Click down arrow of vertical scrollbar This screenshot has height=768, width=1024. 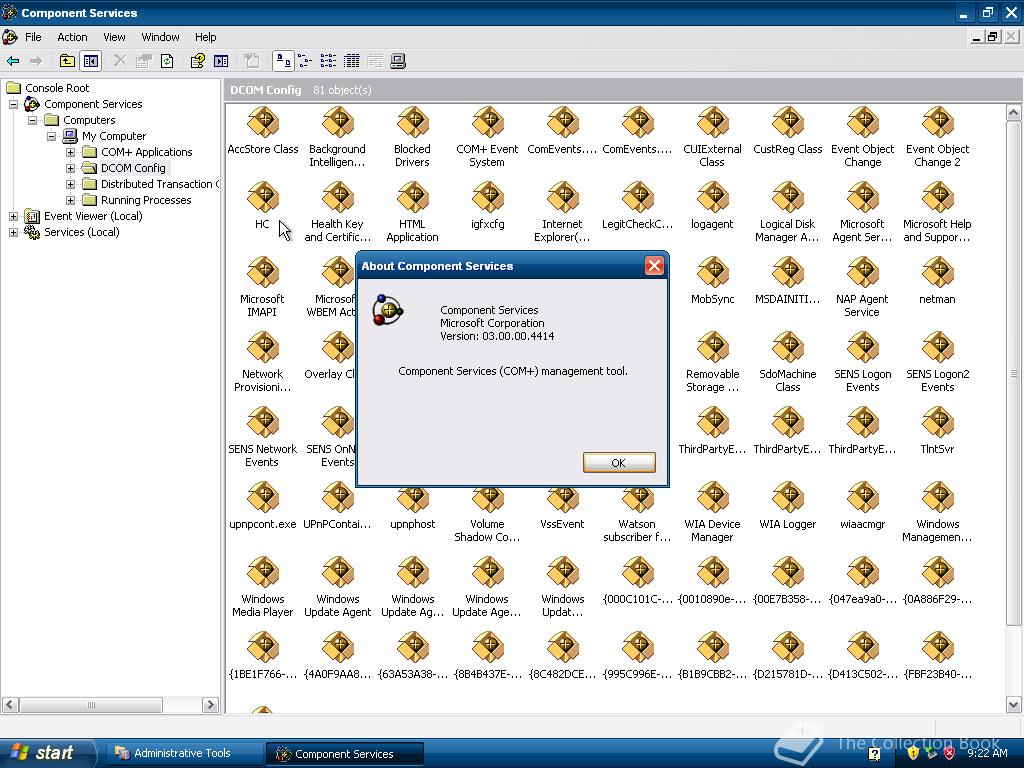1014,705
